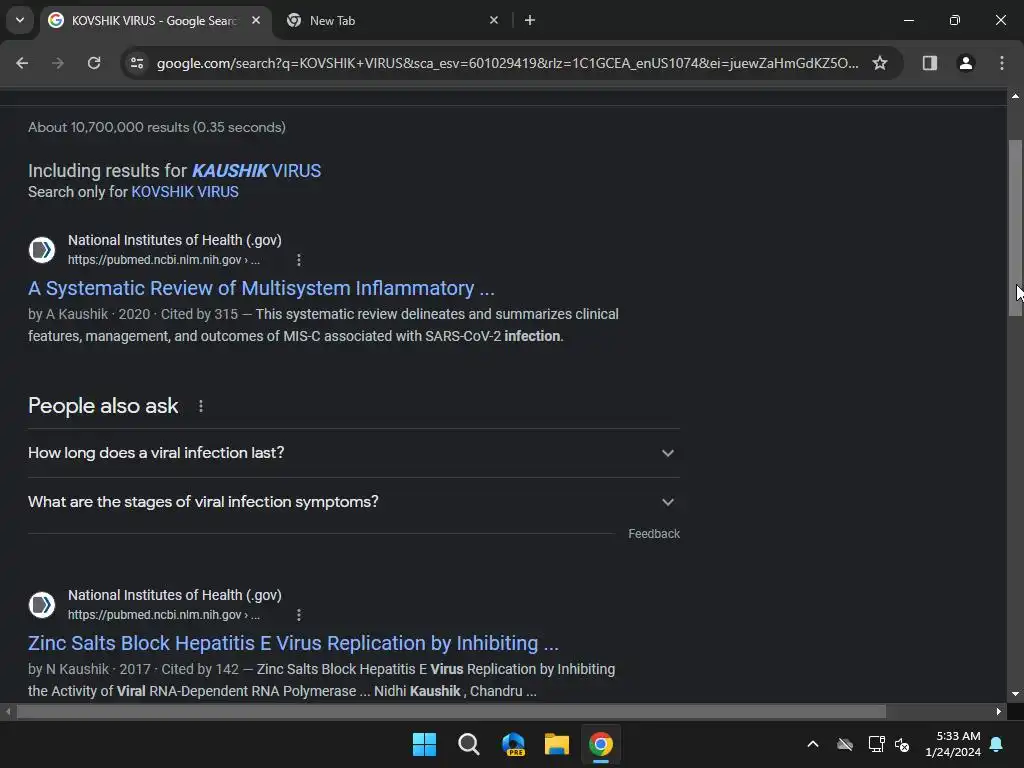
Task: Click the Zinc Salts result's pubmed.ncbi.nlm.nih.gov URL
Action: coord(163,615)
